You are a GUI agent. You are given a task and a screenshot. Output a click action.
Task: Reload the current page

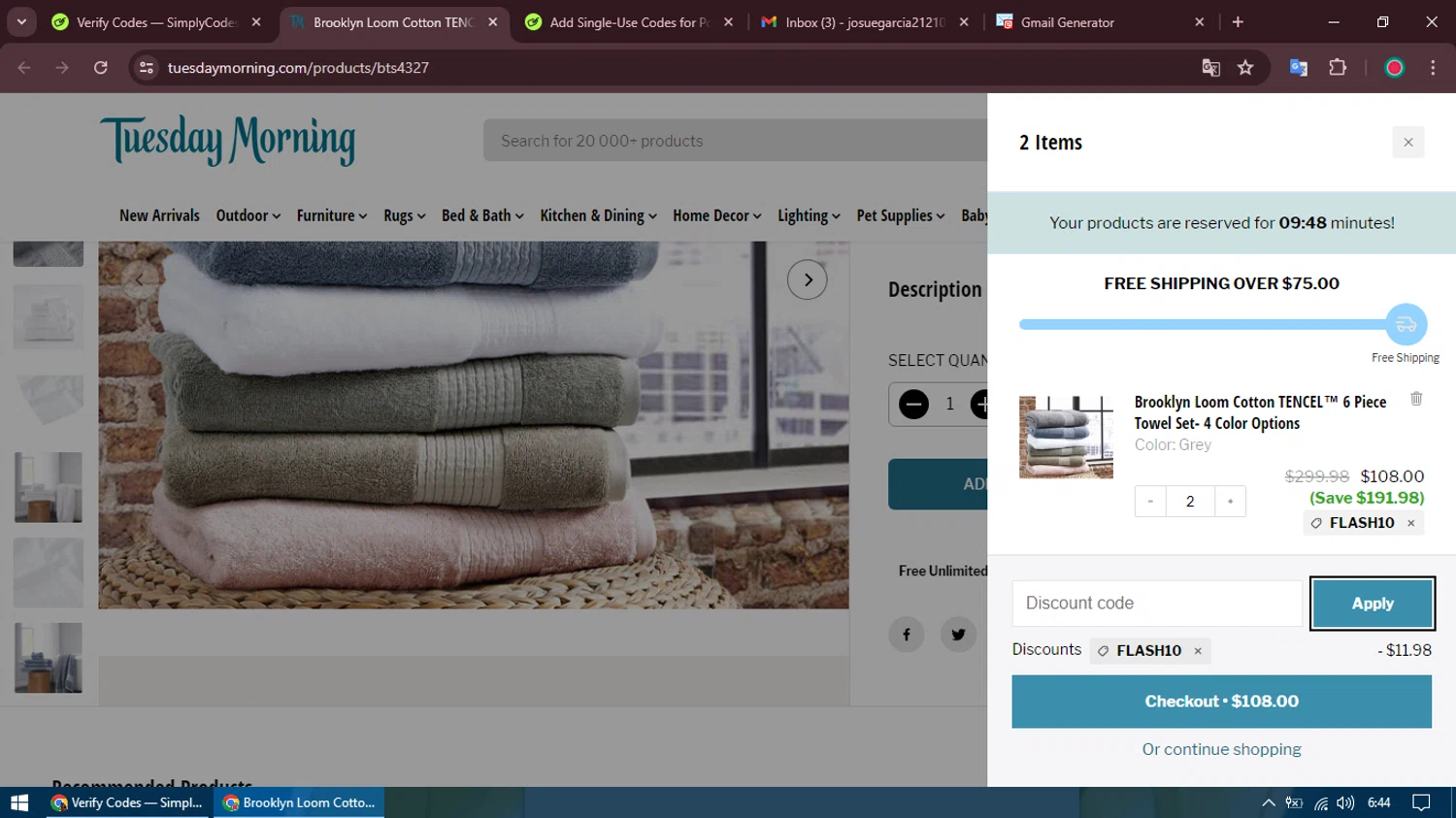tap(101, 68)
